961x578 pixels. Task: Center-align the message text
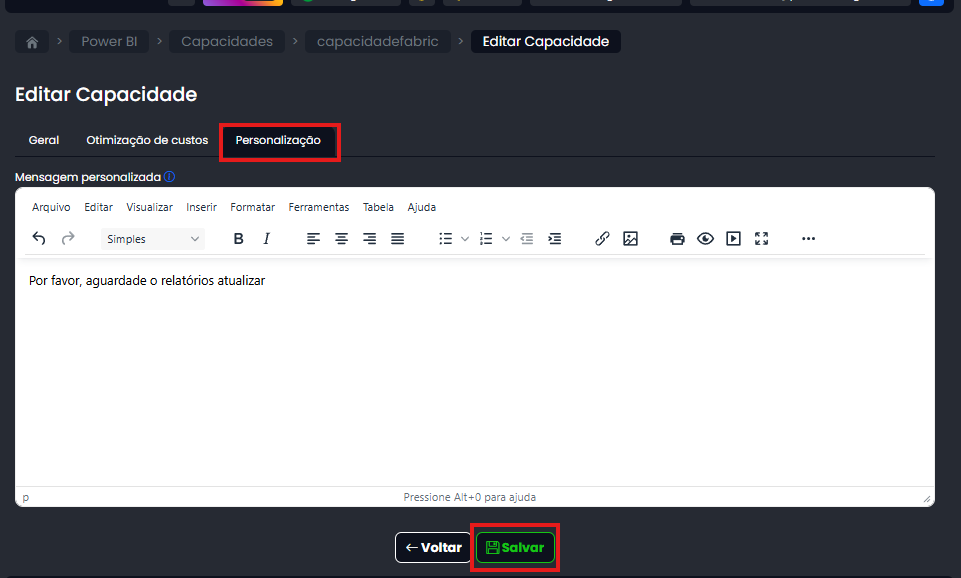pyautogui.click(x=341, y=239)
